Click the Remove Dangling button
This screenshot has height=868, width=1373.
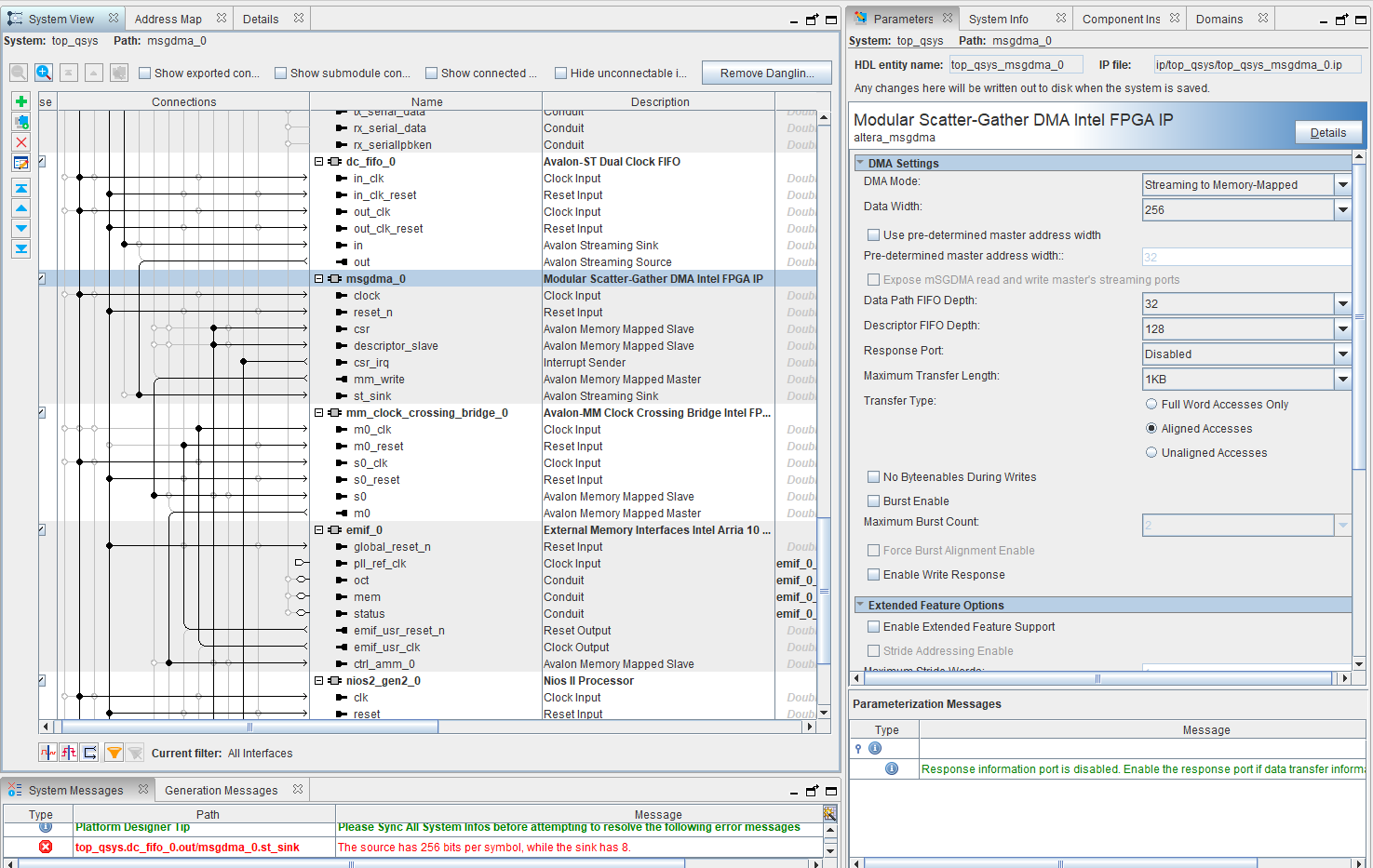766,73
